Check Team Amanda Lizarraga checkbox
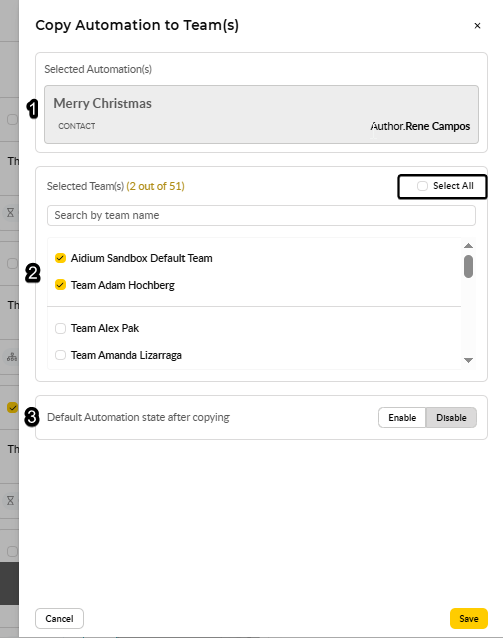 pos(60,355)
